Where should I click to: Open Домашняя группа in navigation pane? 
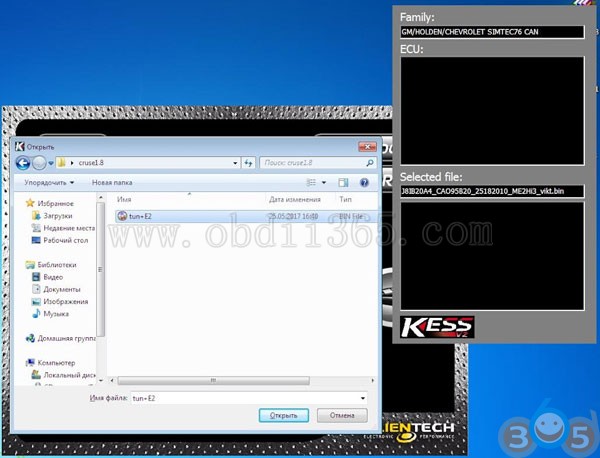pos(66,338)
